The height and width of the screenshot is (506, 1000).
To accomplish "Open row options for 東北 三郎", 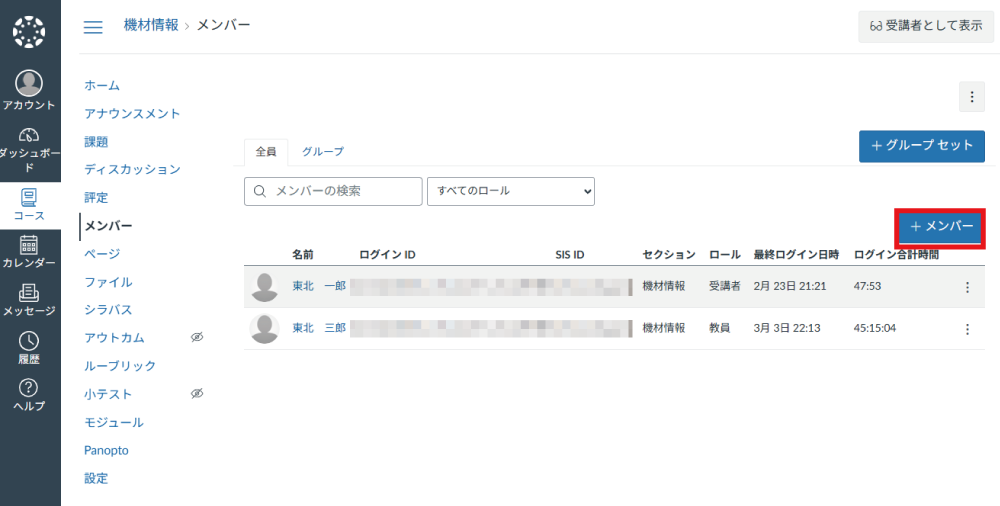I will 967,329.
